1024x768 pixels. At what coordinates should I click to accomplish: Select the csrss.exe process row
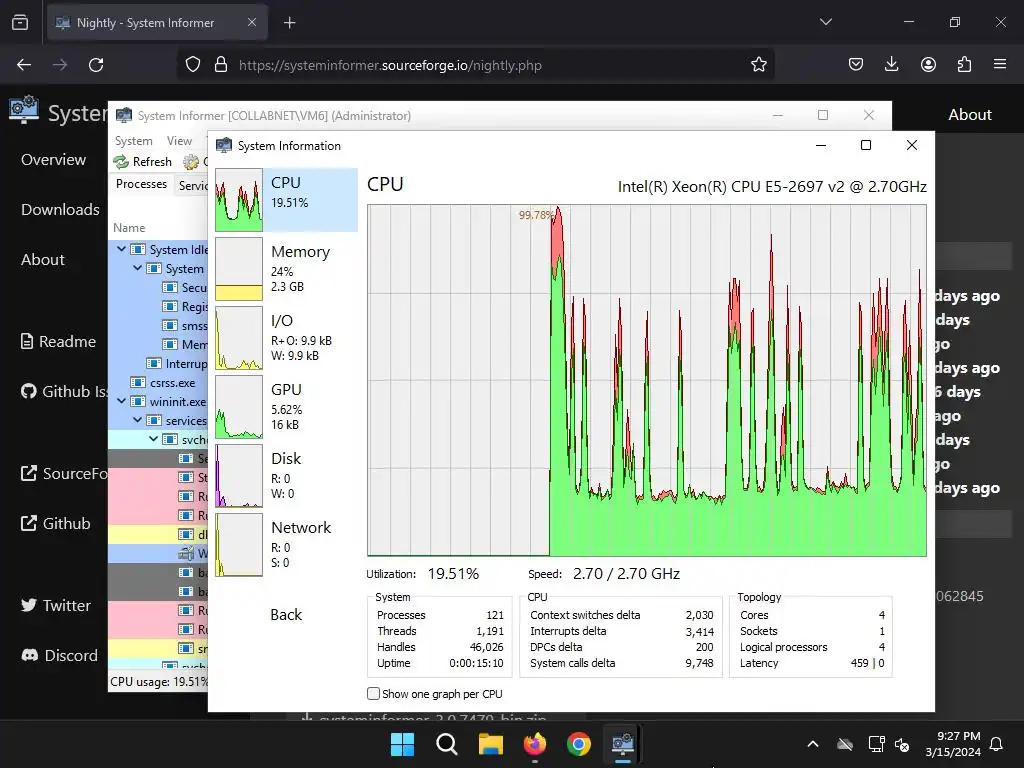pos(158,383)
